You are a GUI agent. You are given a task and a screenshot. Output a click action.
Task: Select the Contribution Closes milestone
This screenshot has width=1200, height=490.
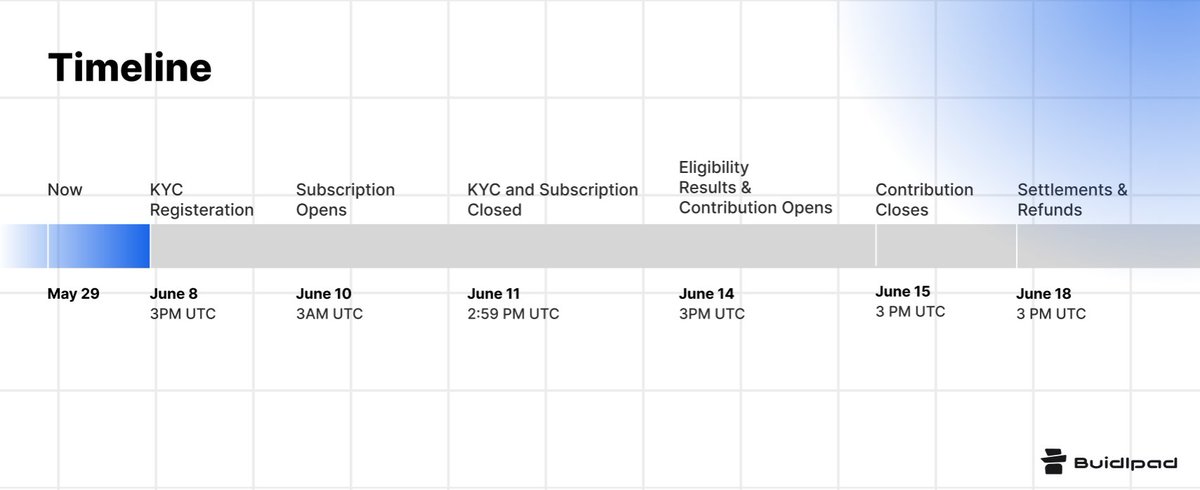coord(924,200)
